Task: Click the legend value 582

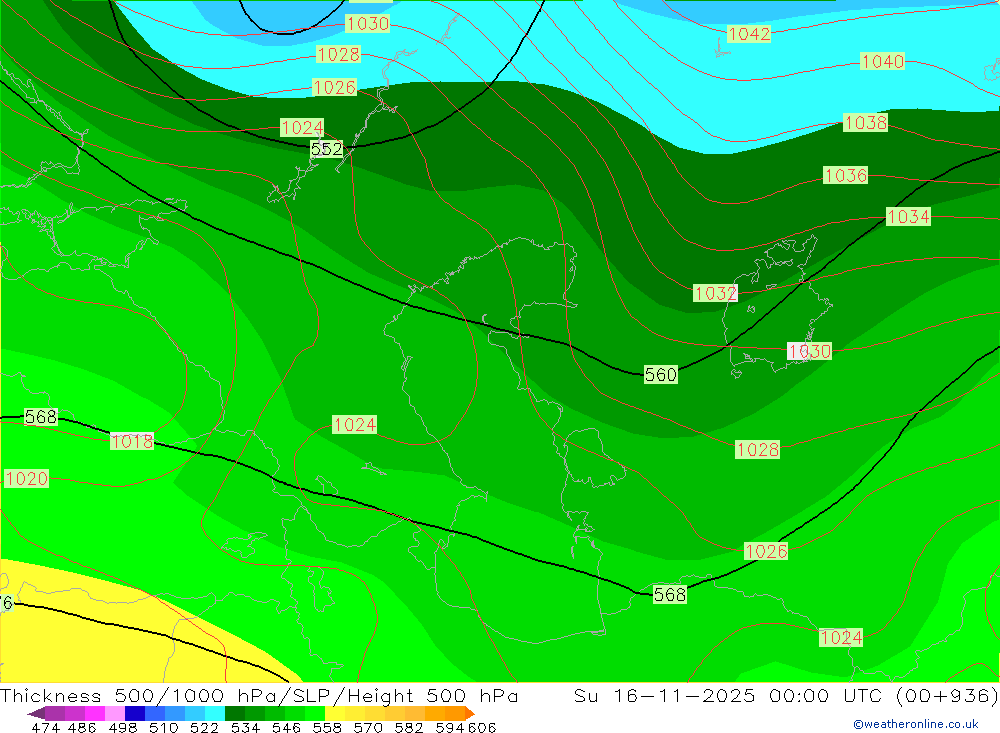Action: click(408, 728)
